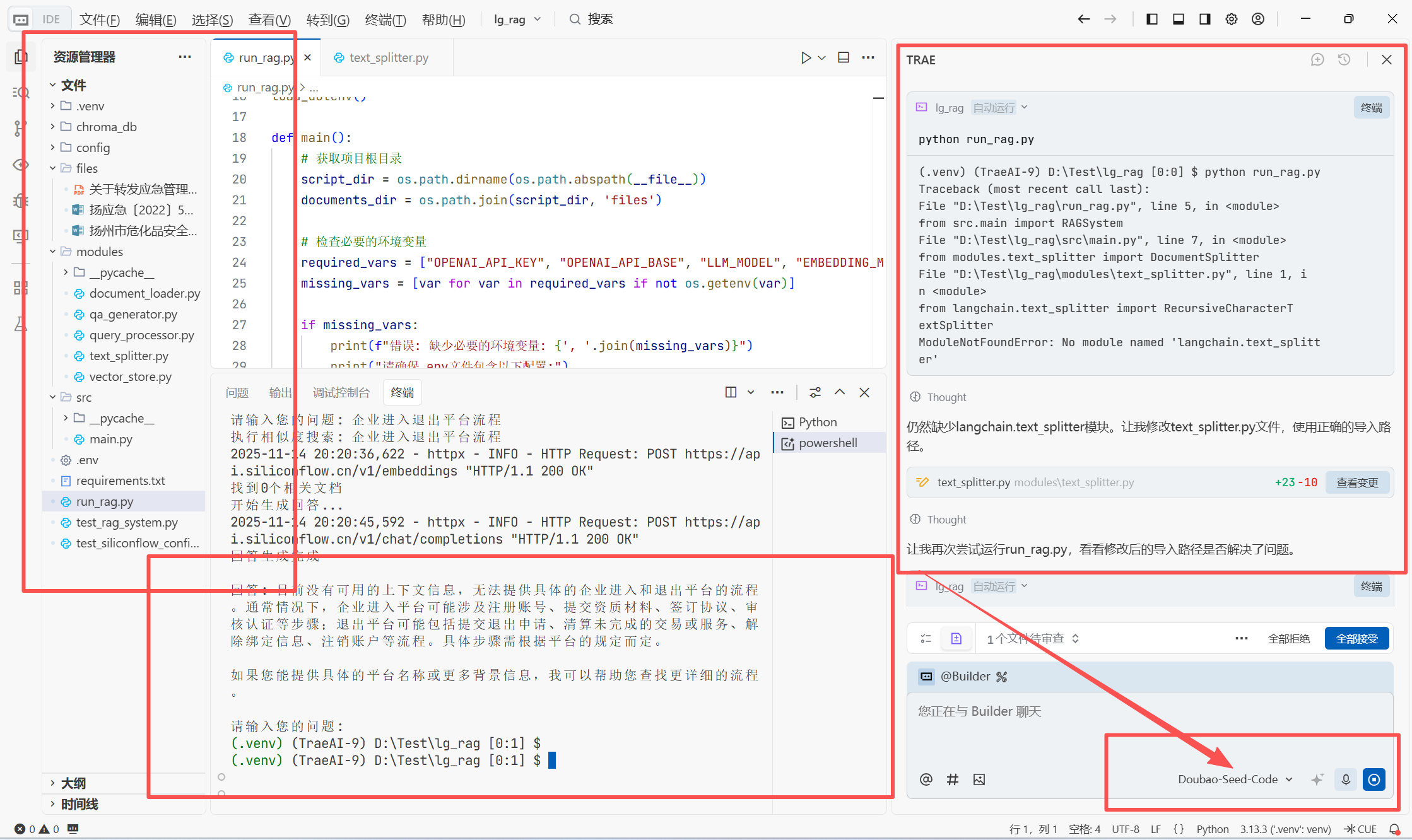Click the Run Python file play icon

point(806,57)
